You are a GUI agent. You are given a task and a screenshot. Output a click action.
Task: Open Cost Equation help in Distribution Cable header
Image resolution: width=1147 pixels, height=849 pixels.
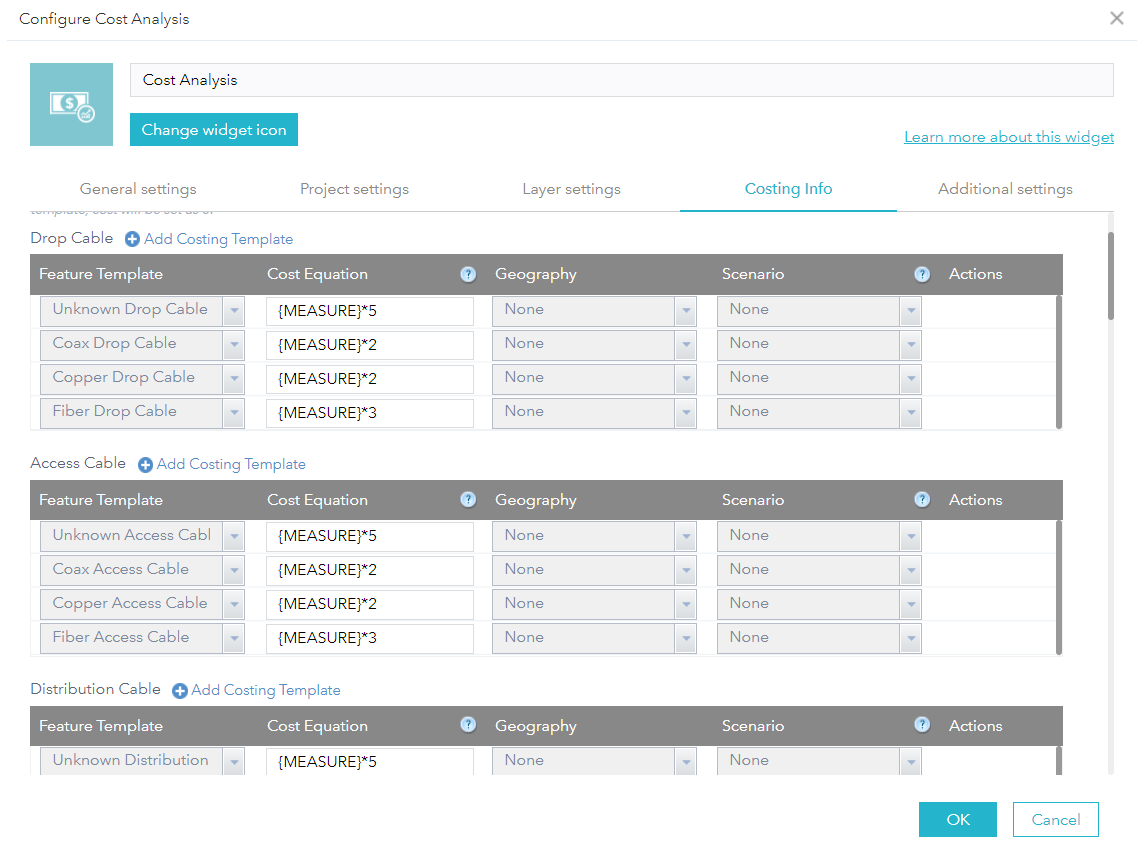468,726
